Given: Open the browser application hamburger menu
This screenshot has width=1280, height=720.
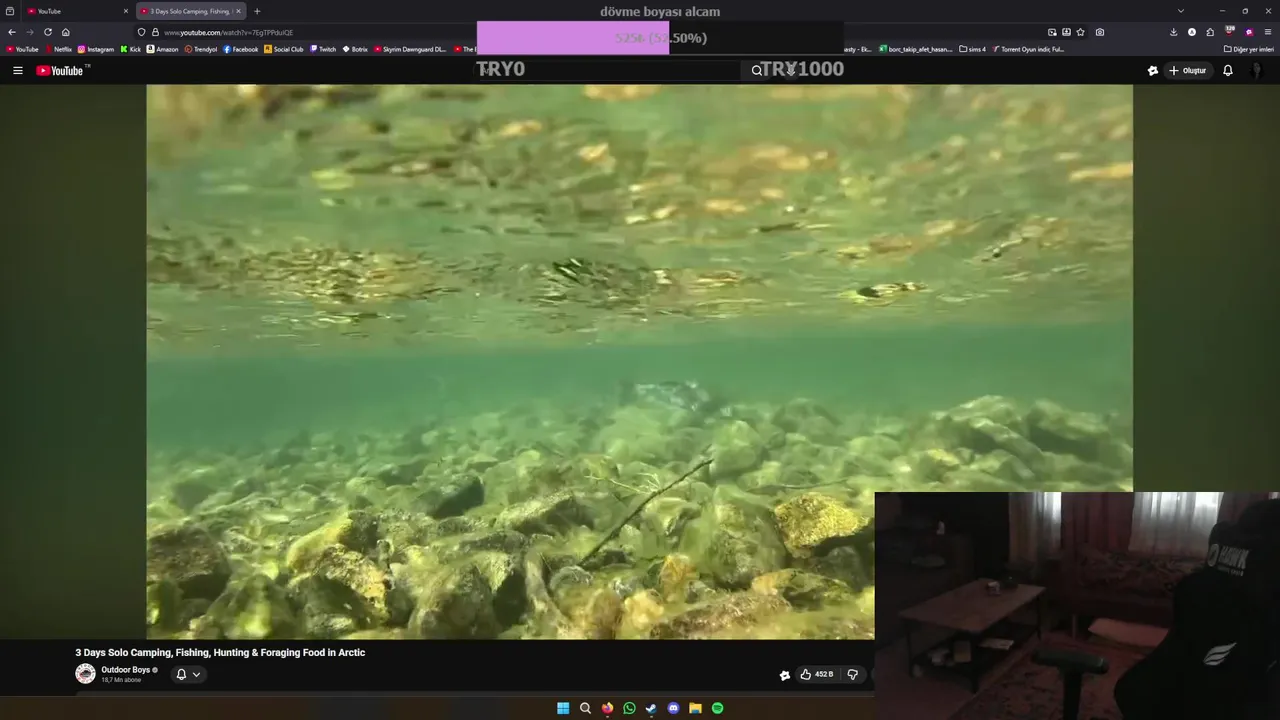Looking at the screenshot, I should point(1267,32).
